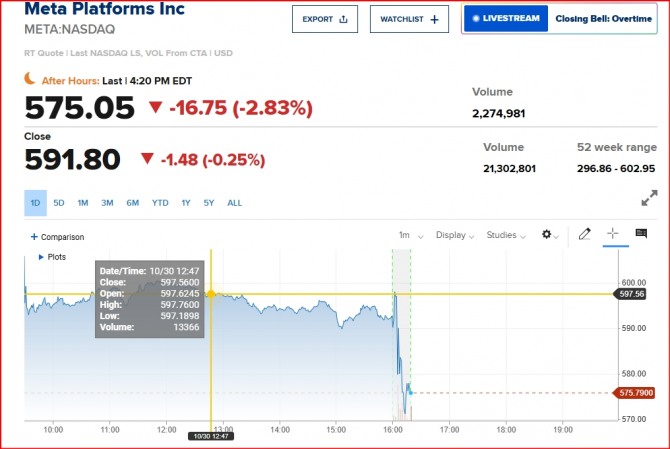670x449 pixels.
Task: Select the pencil drawing tool
Action: click(x=585, y=235)
